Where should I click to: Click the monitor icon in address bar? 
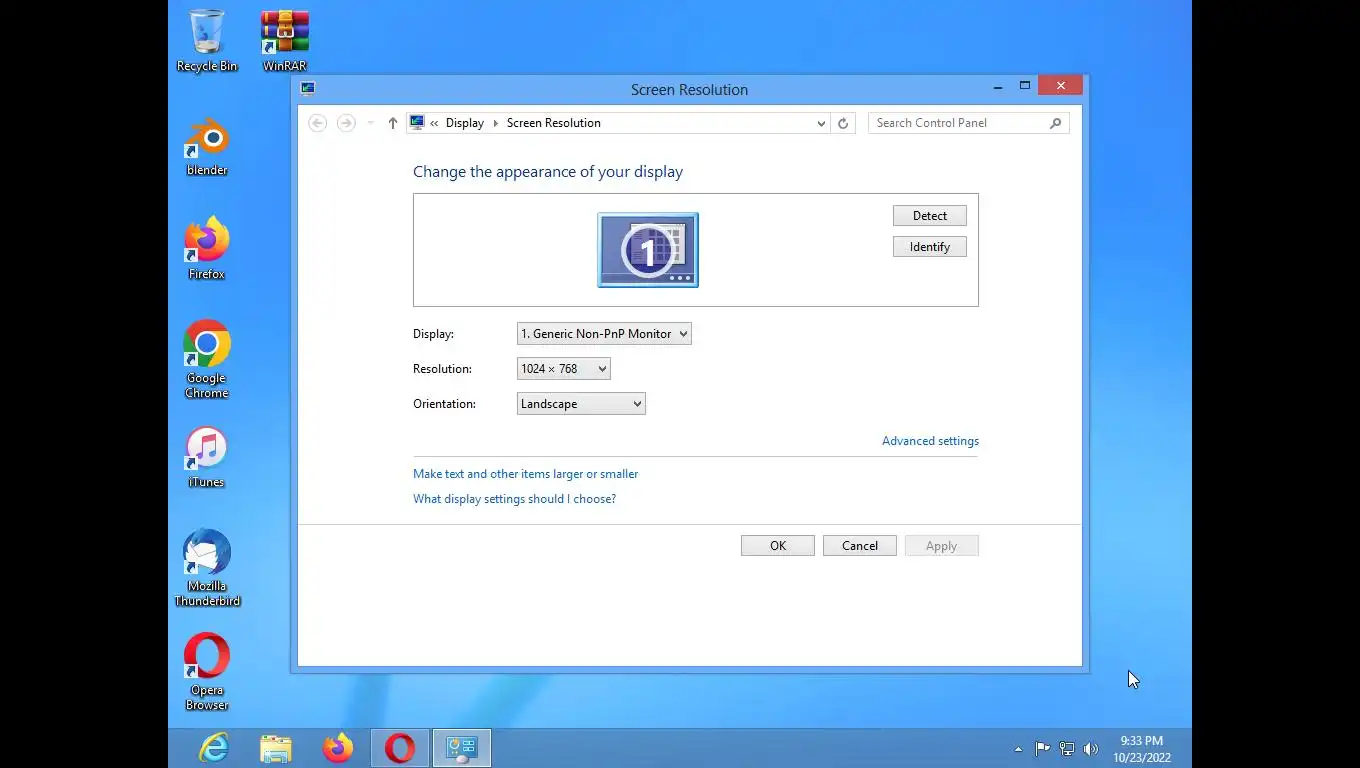click(417, 123)
